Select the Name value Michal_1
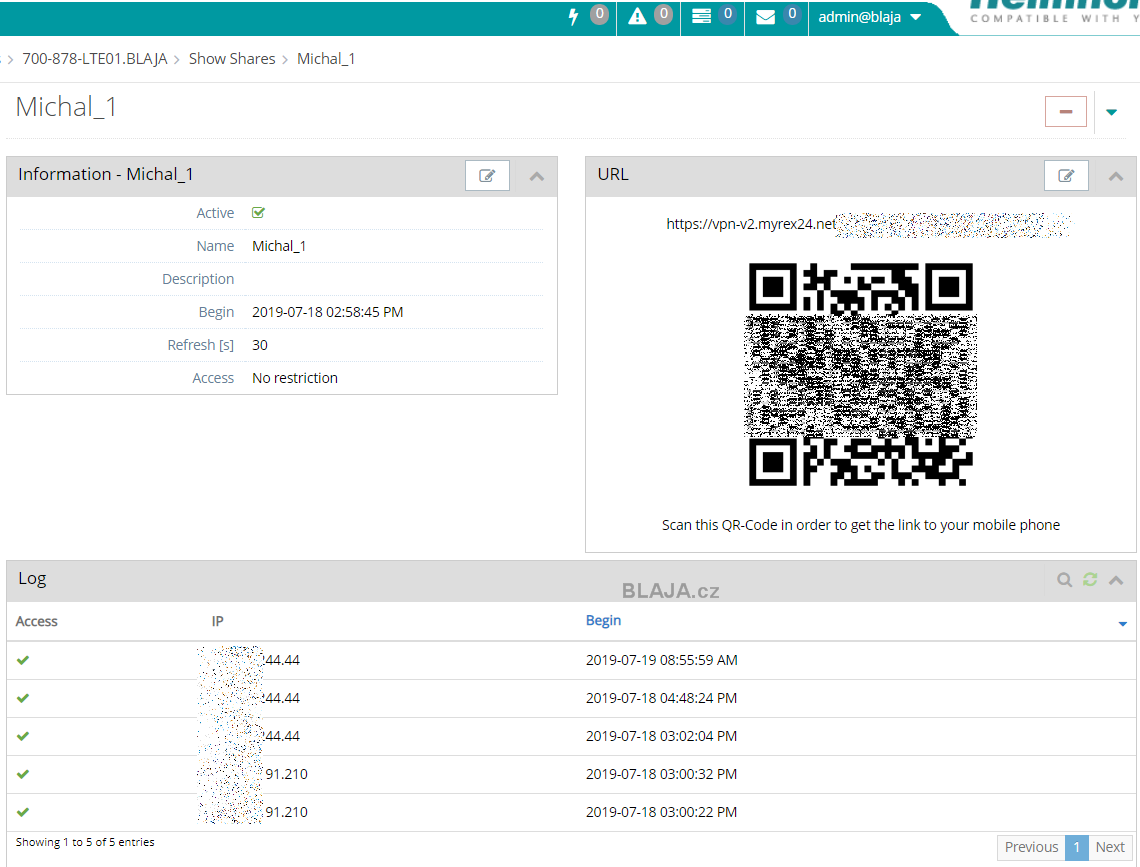 point(278,246)
